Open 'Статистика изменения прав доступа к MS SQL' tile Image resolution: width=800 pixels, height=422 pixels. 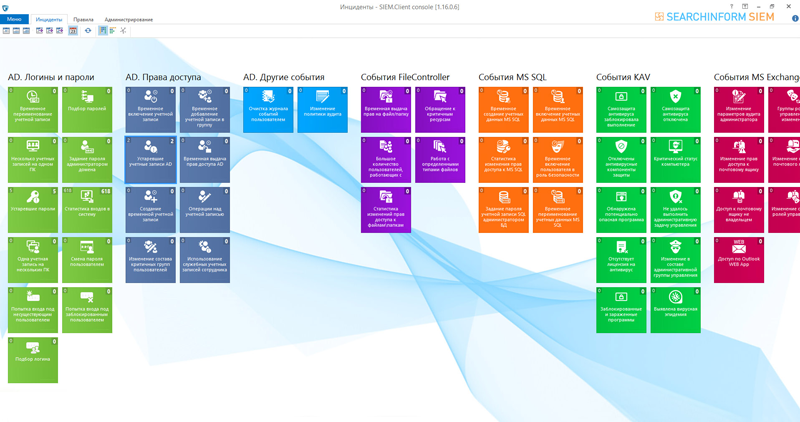pyautogui.click(x=504, y=160)
